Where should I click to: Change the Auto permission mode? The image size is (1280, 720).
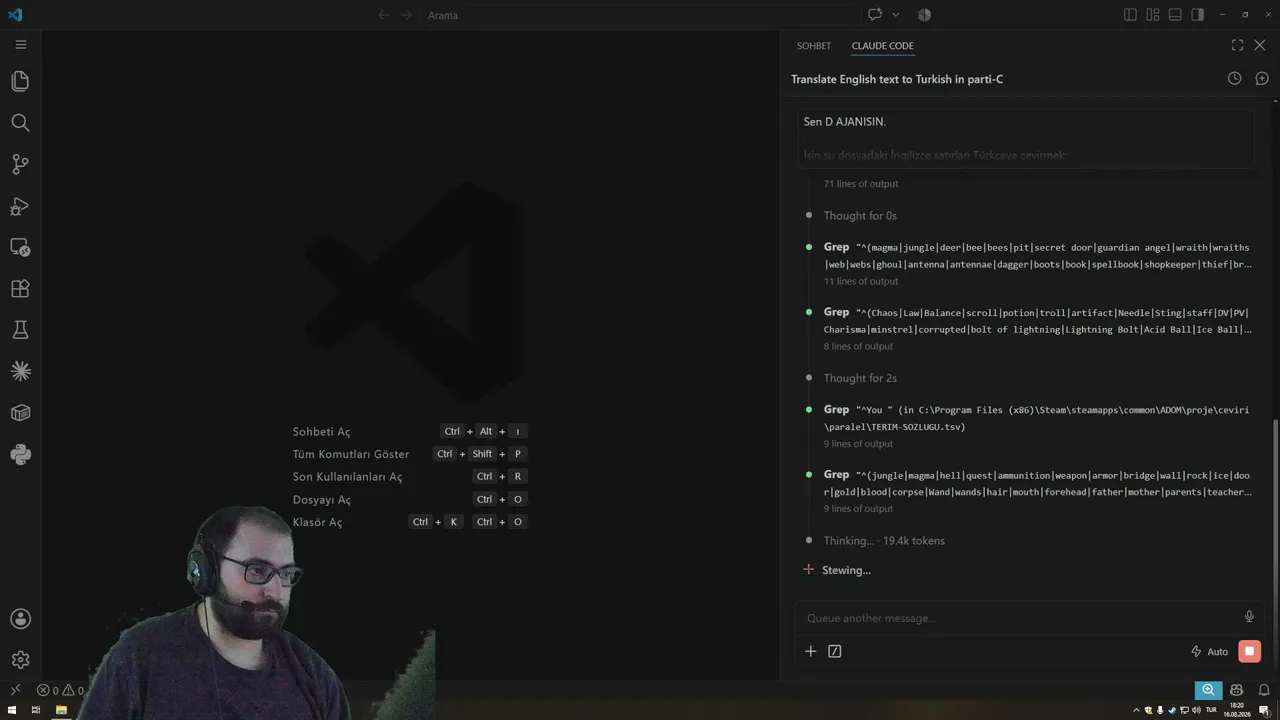point(1210,652)
